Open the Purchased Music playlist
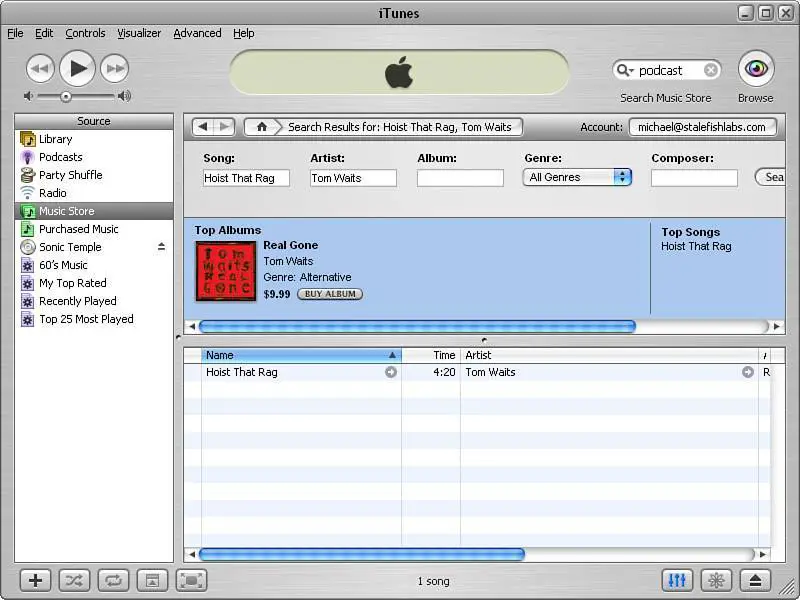Screen dimensions: 800x600 (94, 229)
